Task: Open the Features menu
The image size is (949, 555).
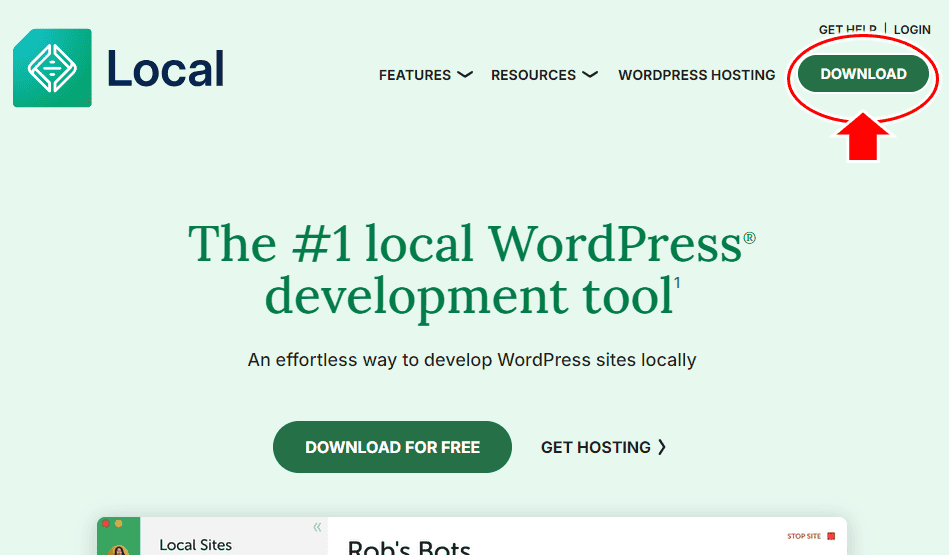Action: coord(415,75)
